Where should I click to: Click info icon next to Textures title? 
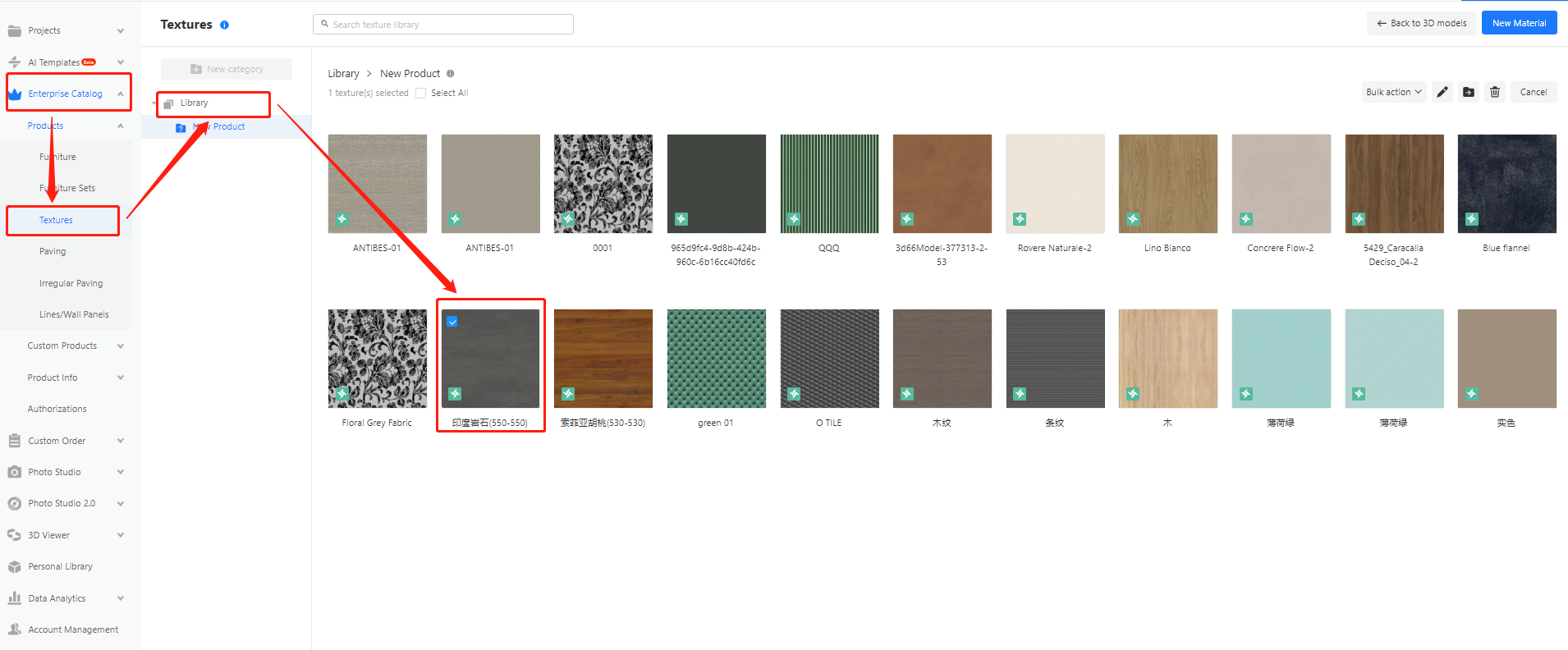click(x=224, y=25)
